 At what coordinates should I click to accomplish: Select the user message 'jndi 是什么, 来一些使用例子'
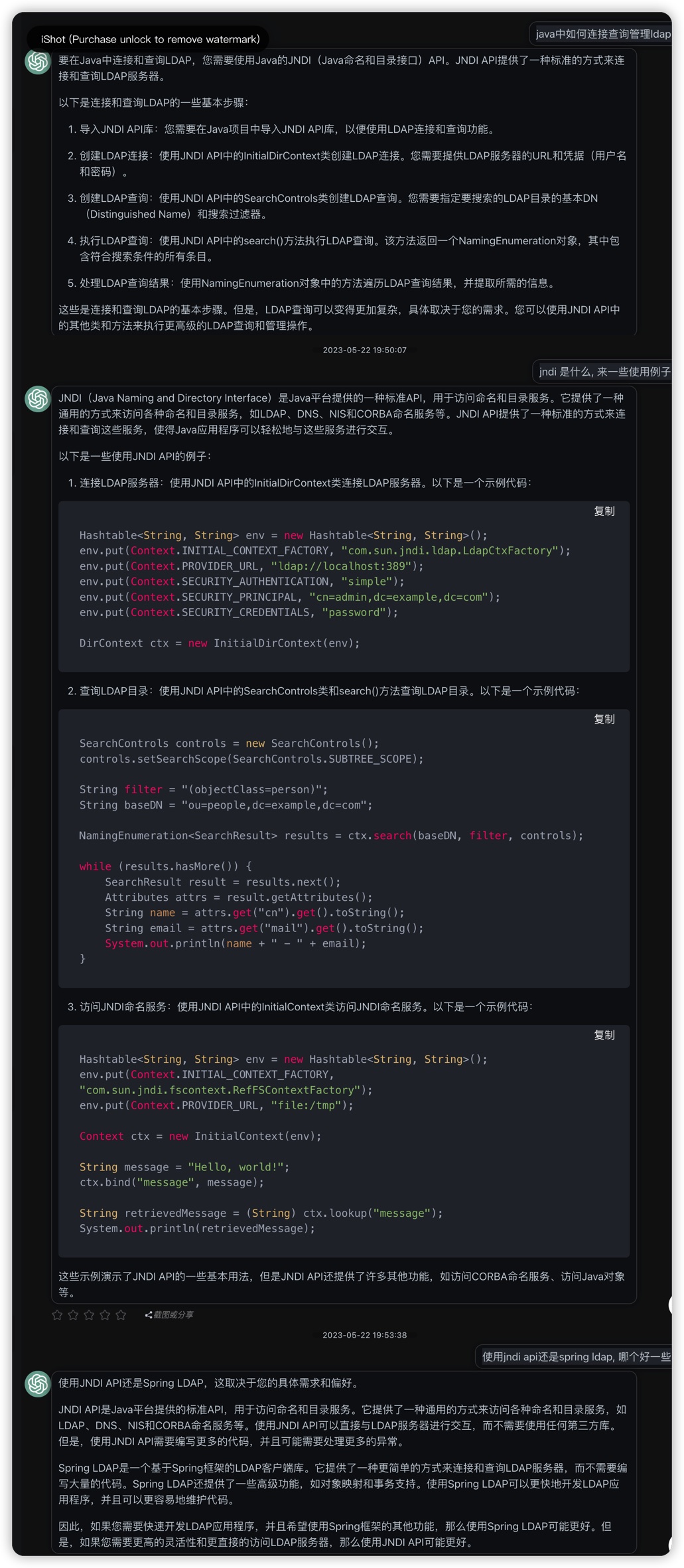(x=604, y=372)
